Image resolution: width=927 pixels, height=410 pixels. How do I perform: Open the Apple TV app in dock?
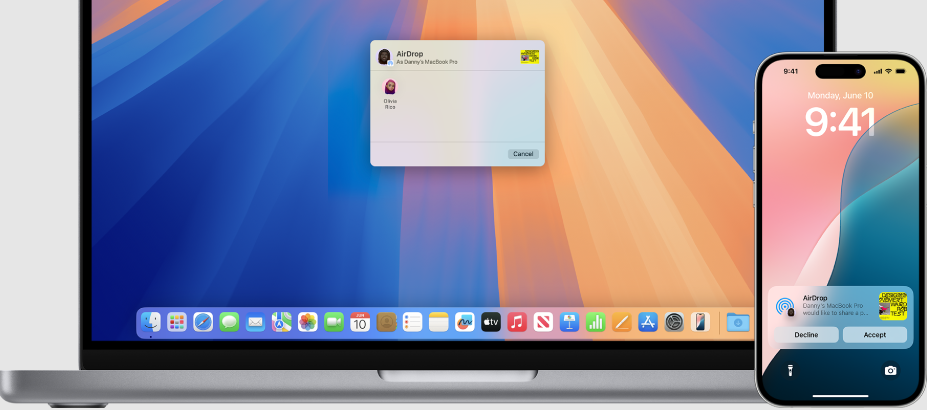coord(491,322)
